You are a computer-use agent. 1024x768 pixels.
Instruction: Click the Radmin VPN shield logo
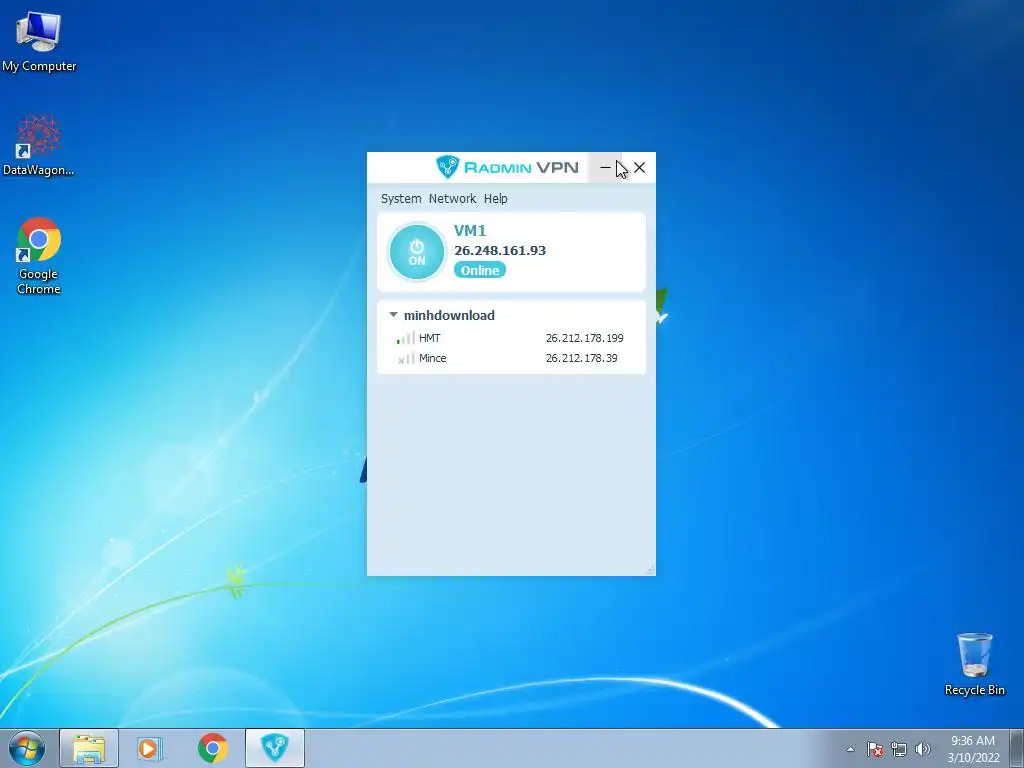447,167
